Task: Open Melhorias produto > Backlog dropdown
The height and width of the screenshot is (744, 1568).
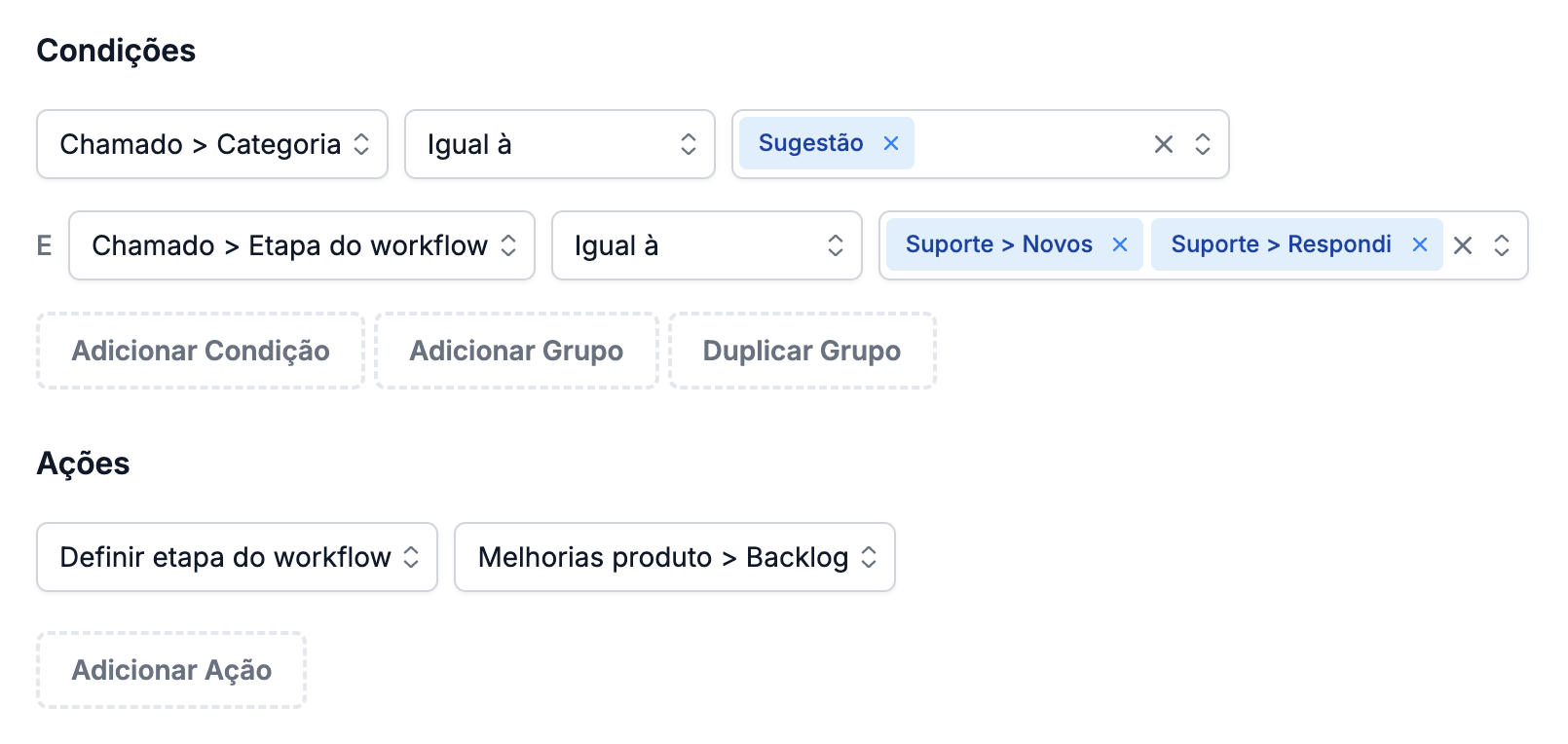Action: click(x=675, y=557)
